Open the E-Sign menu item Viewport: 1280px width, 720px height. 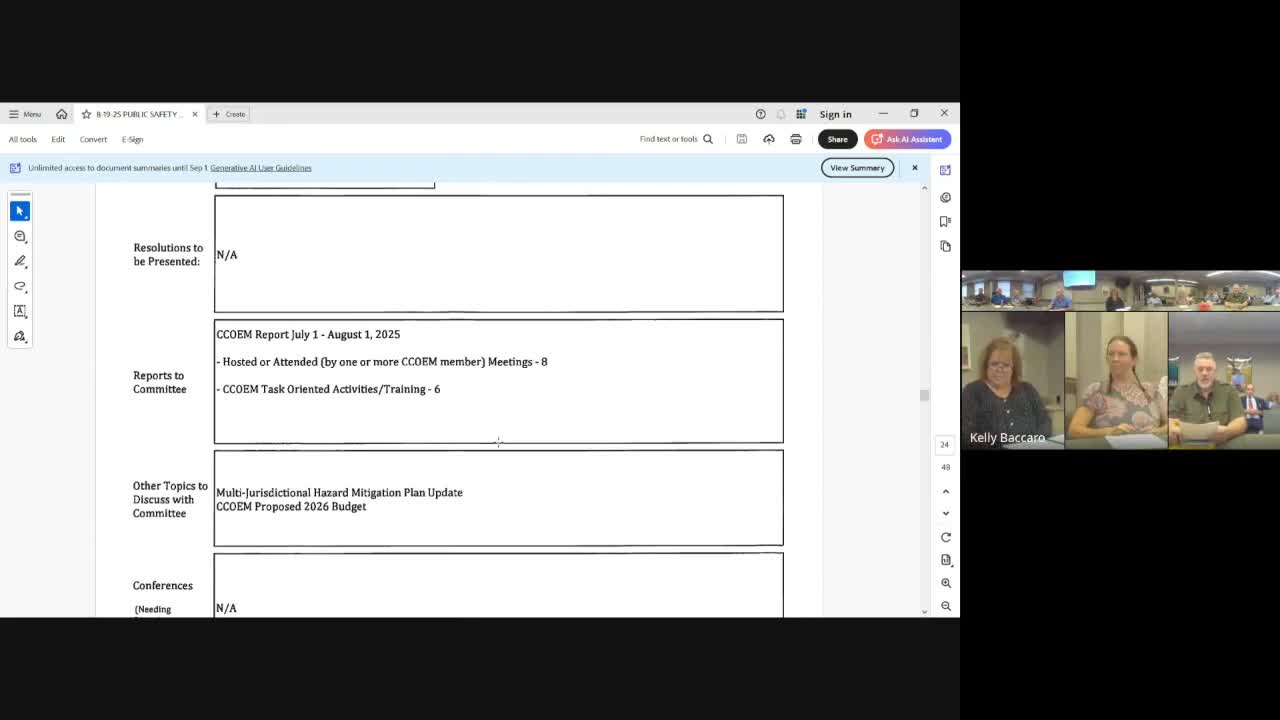132,139
